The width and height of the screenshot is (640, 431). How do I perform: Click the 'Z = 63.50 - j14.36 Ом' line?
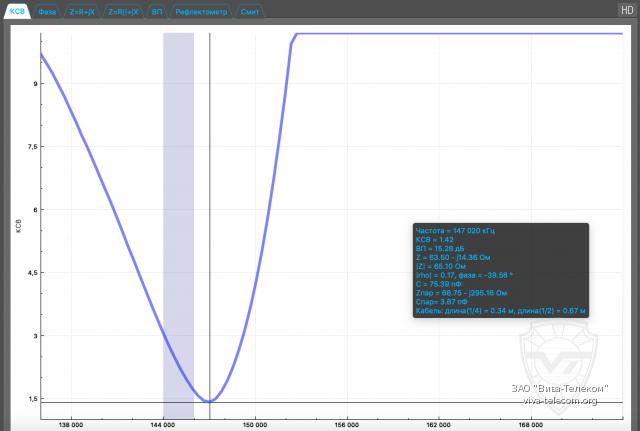click(453, 258)
